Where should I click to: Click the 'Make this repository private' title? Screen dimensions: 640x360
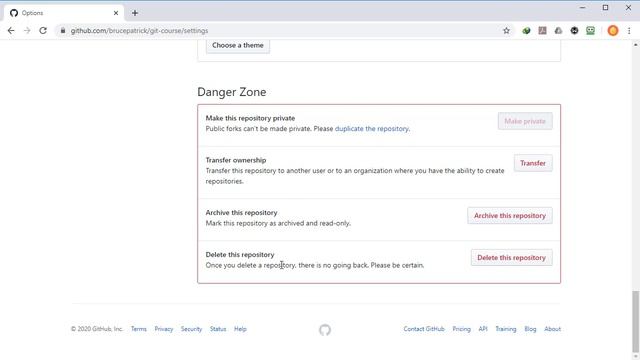click(250, 118)
